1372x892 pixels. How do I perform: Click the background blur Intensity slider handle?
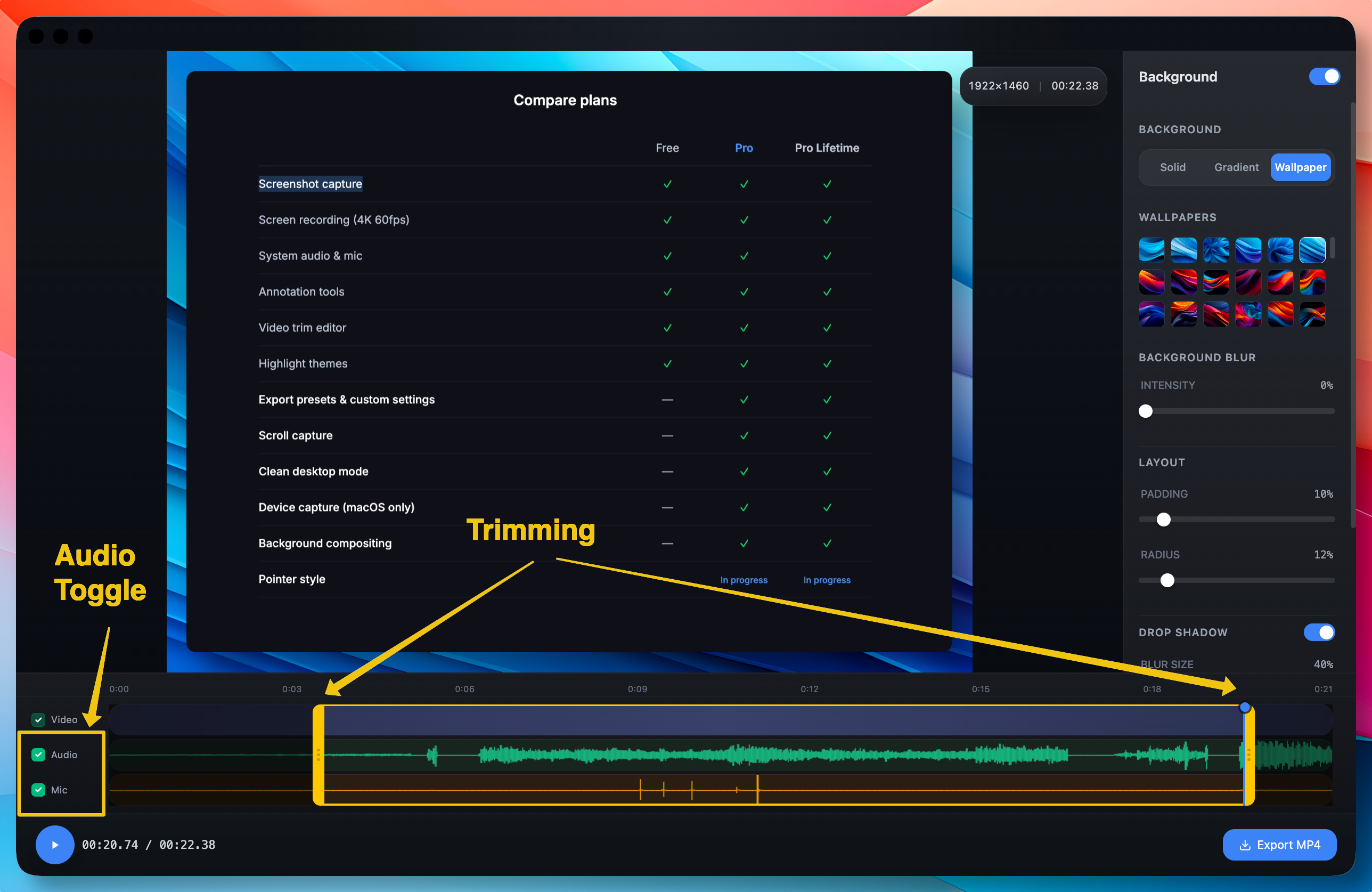[1146, 411]
